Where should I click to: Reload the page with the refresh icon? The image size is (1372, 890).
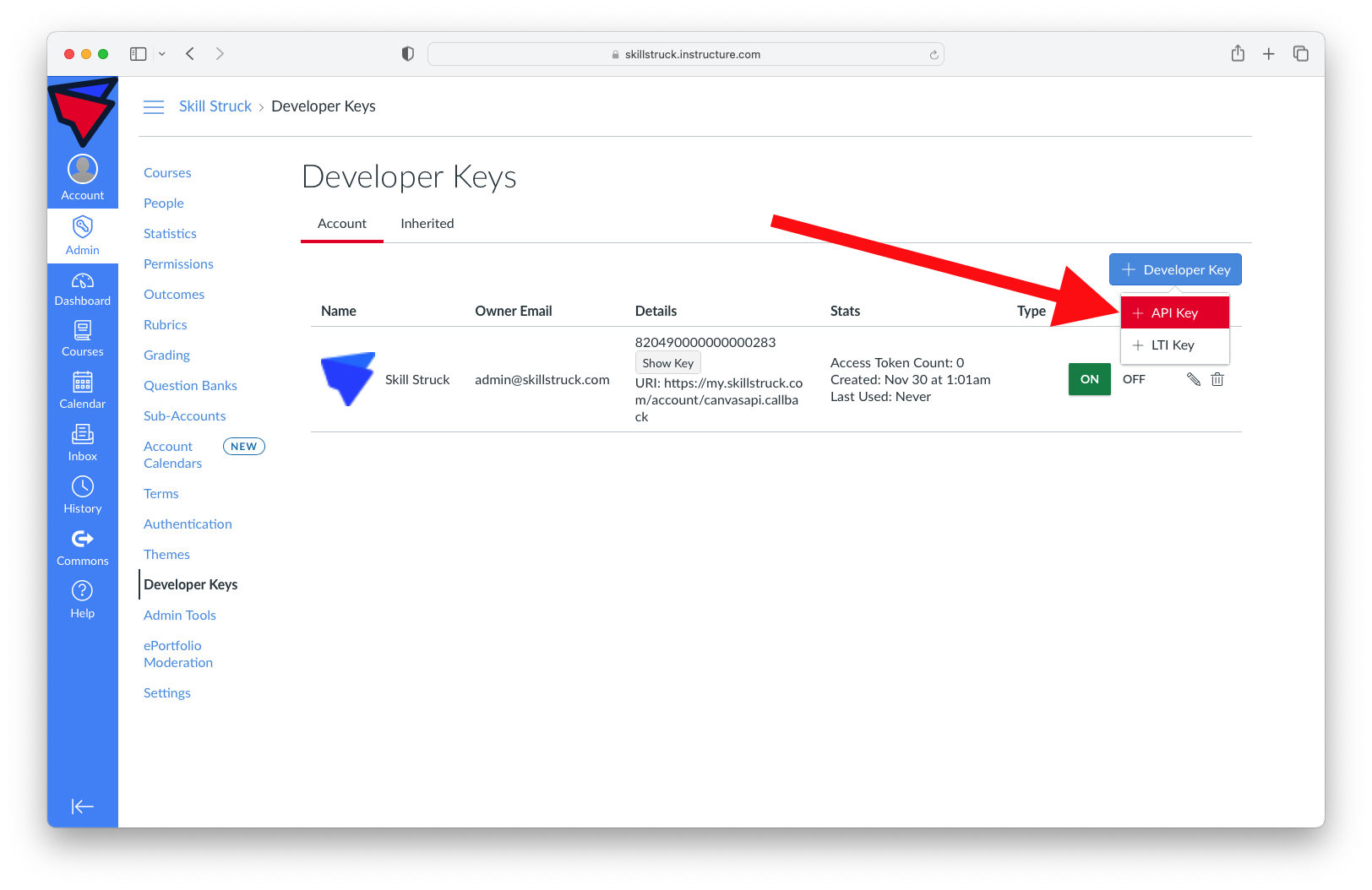tap(934, 55)
